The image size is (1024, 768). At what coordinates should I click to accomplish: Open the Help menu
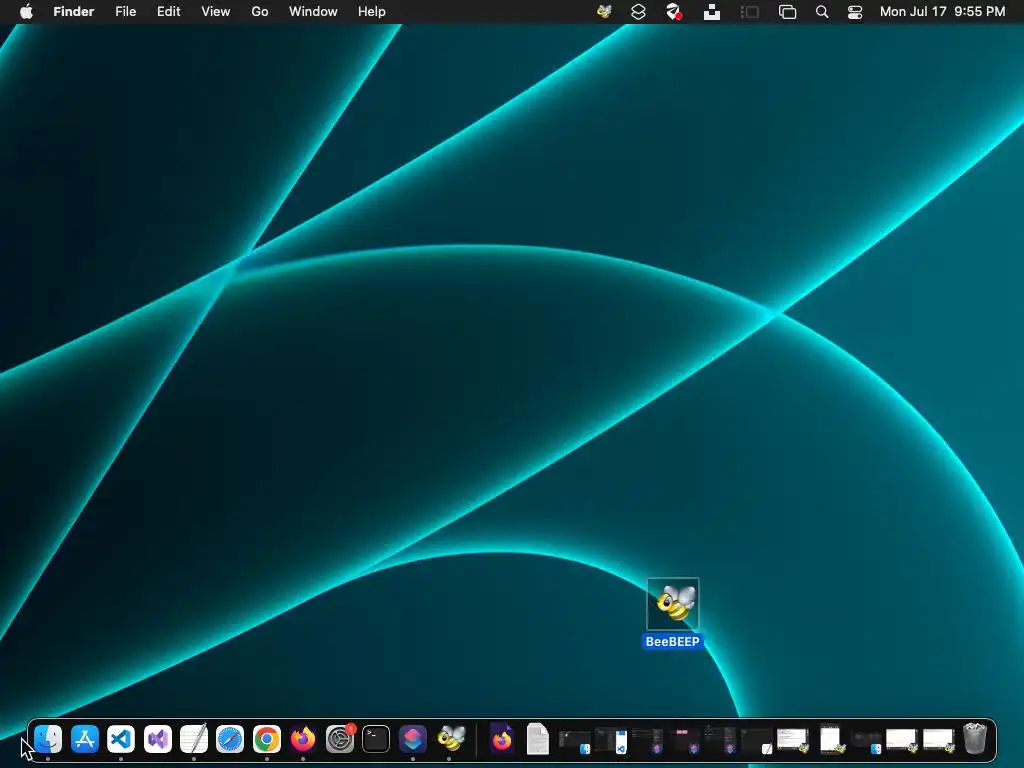[x=372, y=12]
